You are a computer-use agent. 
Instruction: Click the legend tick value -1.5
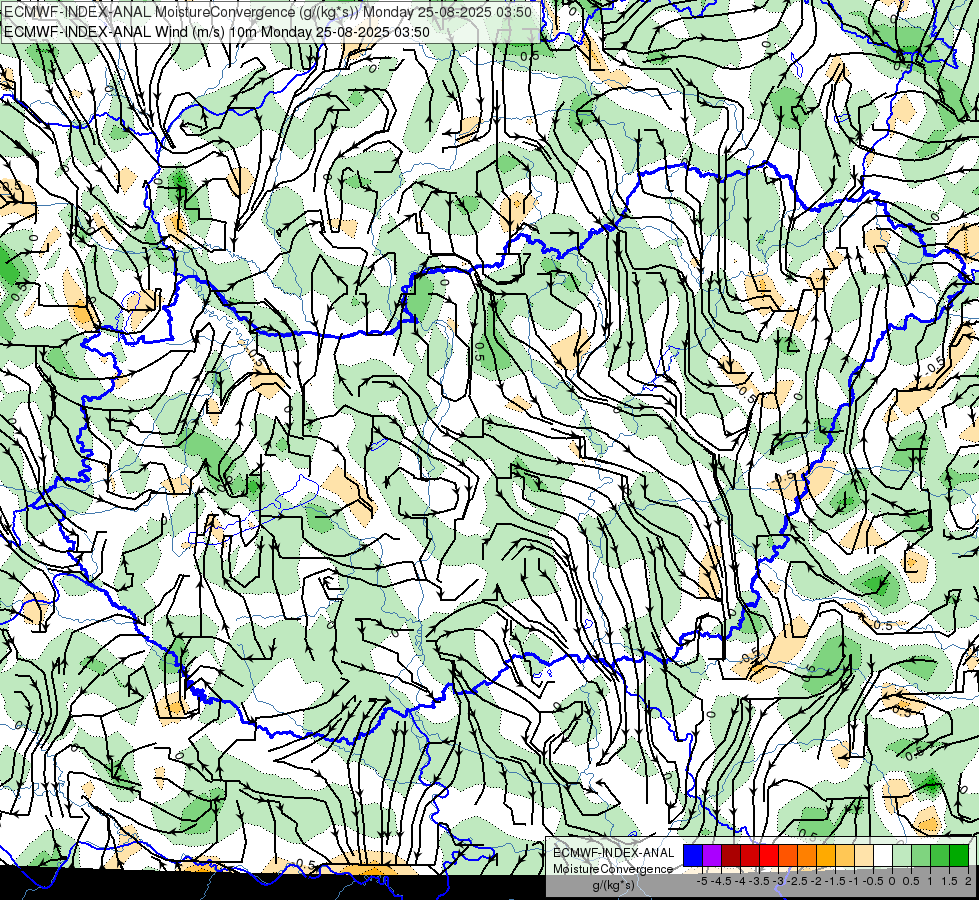[835, 881]
